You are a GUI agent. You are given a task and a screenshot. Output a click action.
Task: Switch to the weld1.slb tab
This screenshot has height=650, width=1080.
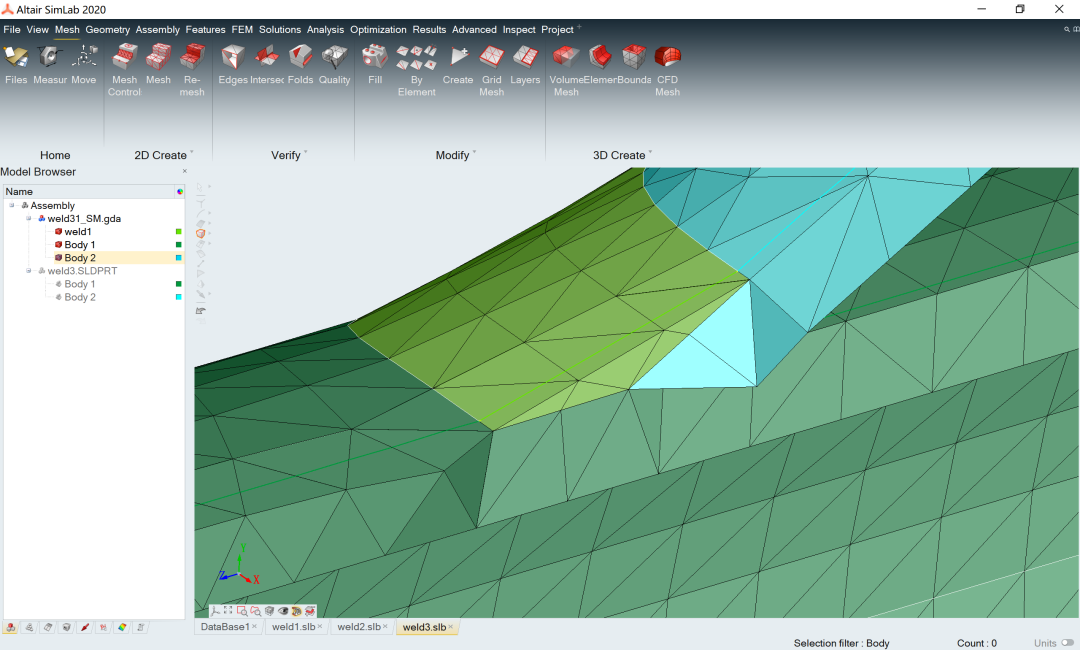293,627
